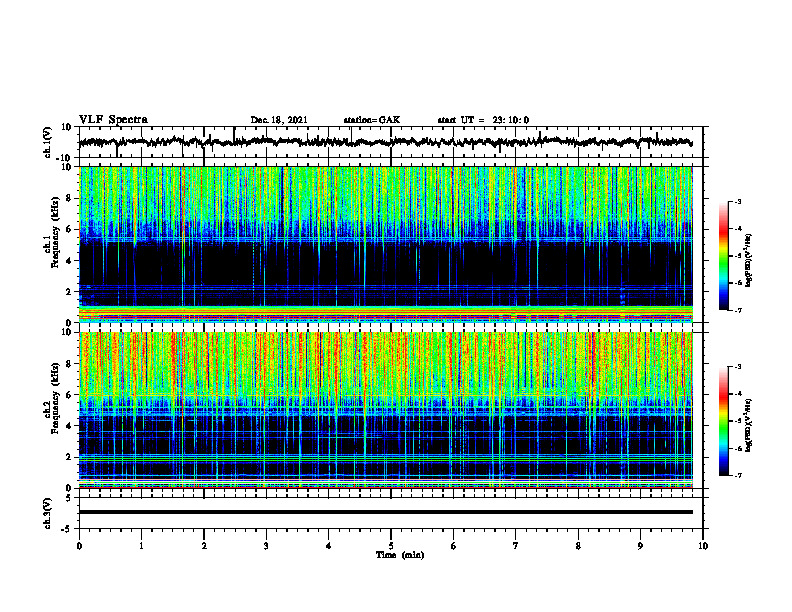Viewport: 792px width, 612px height.
Task: Click the ch.2 "Frequency (kHz)" axis label
Action: pos(56,398)
